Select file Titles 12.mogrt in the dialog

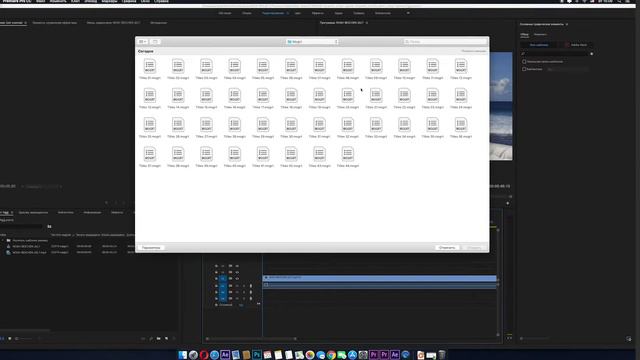461,69
